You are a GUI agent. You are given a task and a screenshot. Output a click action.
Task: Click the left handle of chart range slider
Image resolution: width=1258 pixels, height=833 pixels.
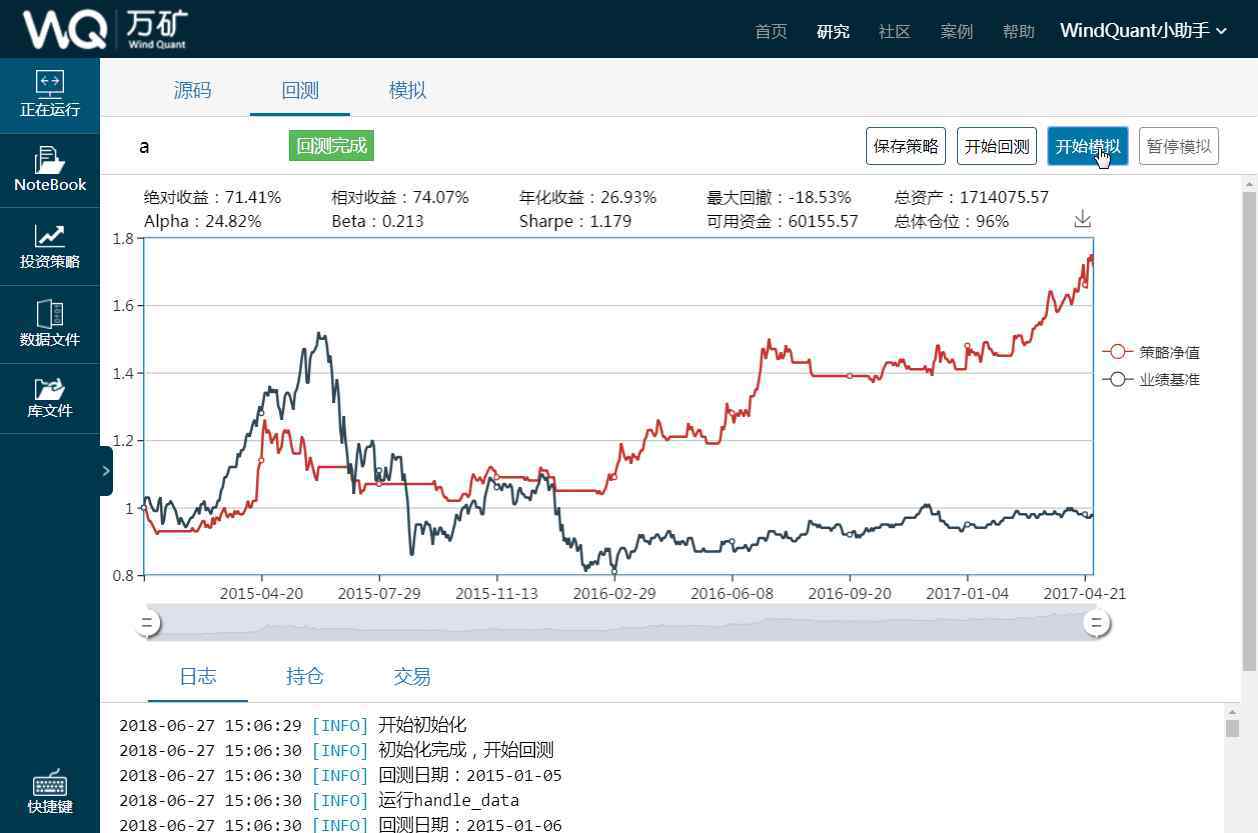pos(147,624)
